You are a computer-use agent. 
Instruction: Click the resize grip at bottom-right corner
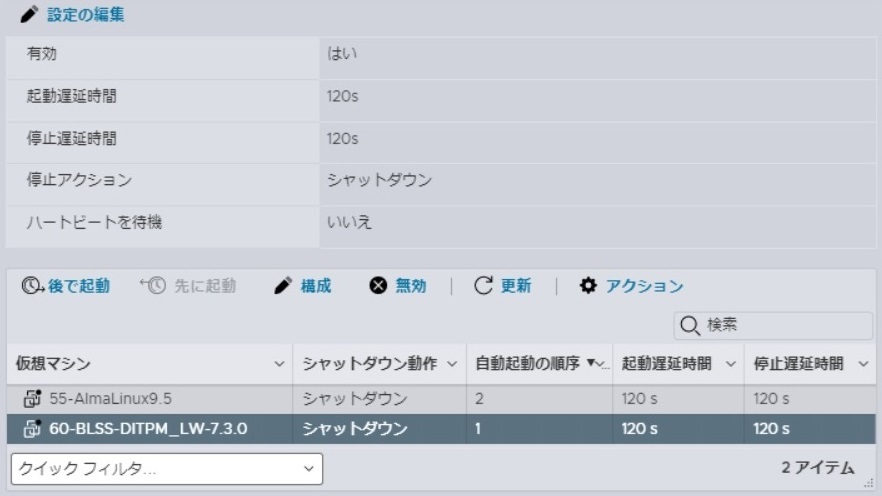click(868, 482)
